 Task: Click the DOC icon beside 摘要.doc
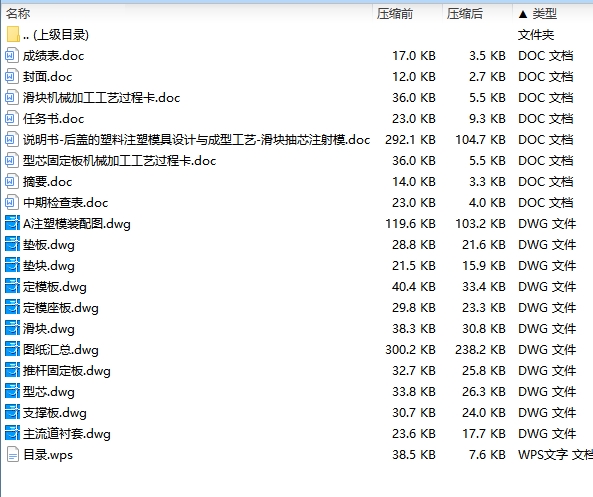pos(11,182)
